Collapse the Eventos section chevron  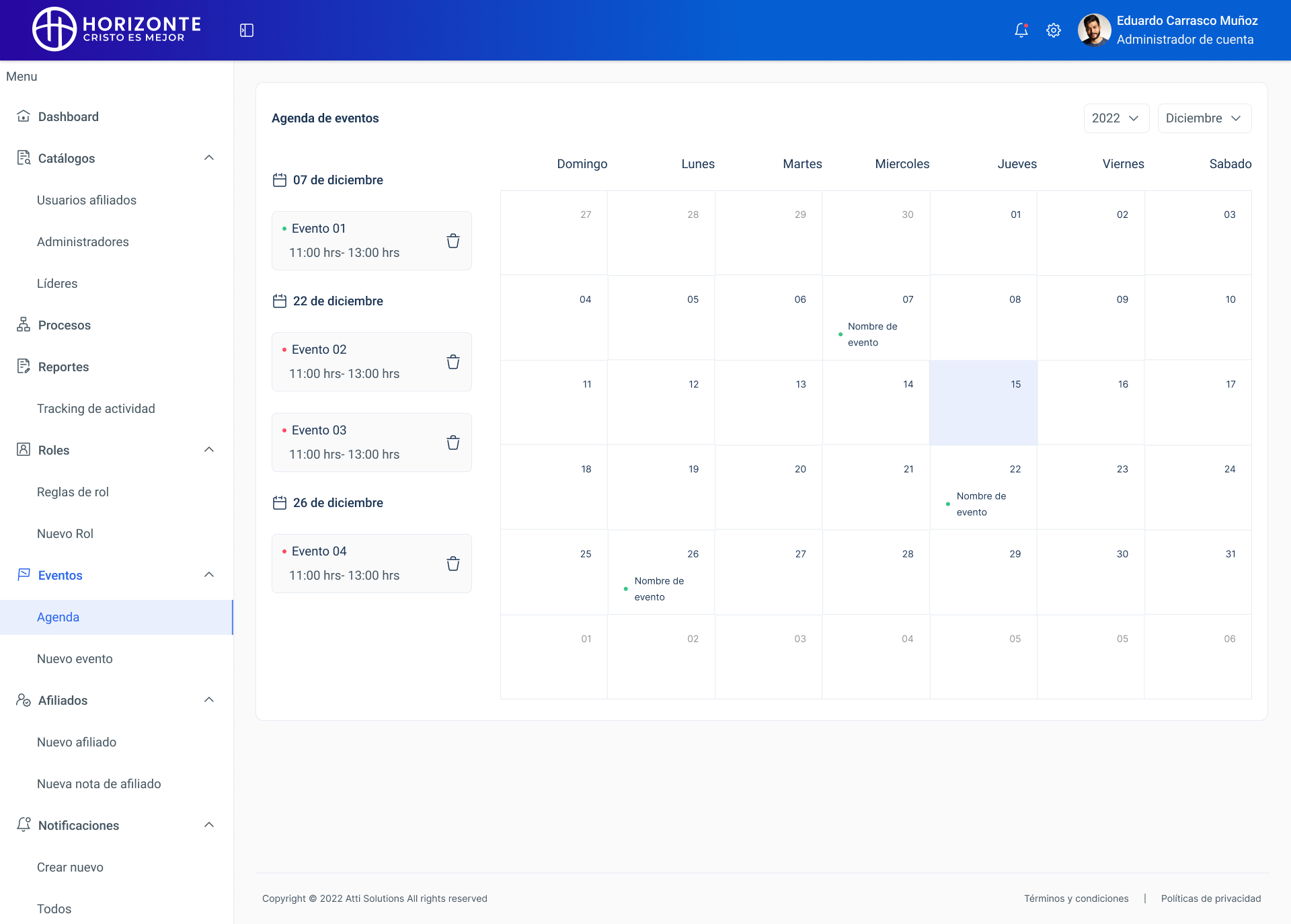pos(209,575)
